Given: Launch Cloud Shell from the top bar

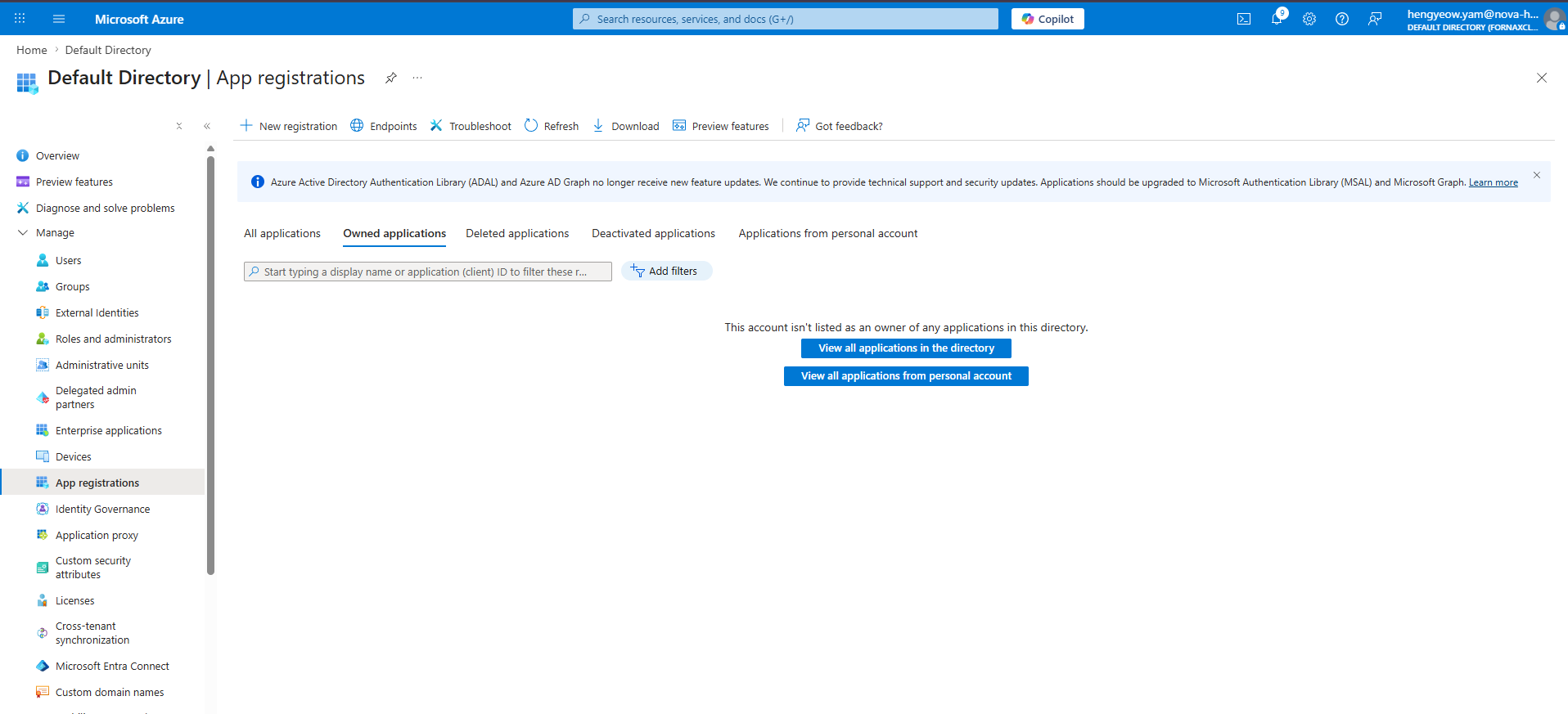Looking at the screenshot, I should (x=1244, y=19).
